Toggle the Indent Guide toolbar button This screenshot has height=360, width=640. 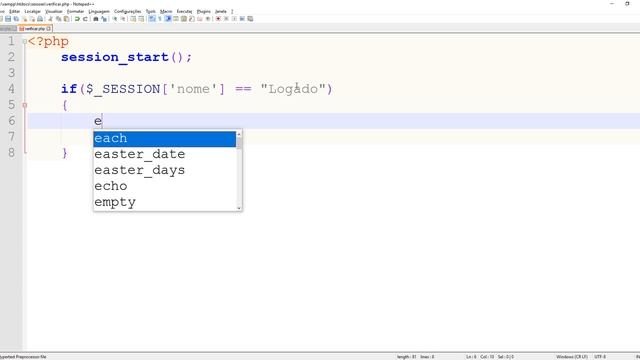tap(167, 19)
